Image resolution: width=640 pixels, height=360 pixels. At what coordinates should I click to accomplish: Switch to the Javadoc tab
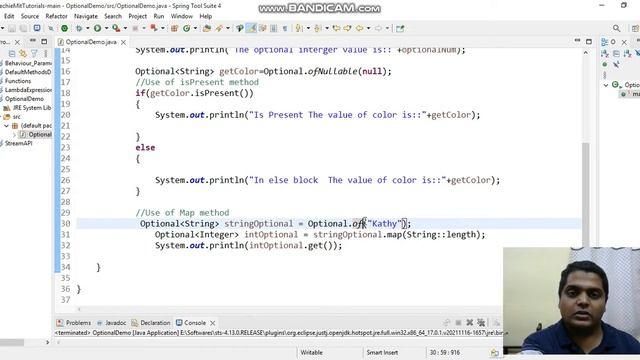pos(111,322)
